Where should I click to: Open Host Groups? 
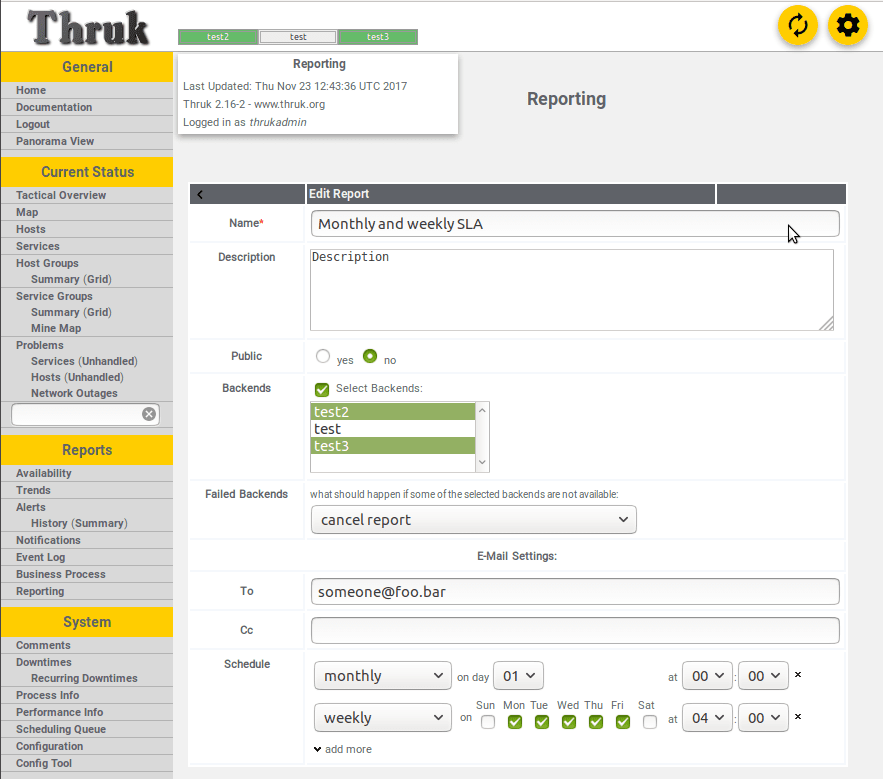[x=47, y=263]
